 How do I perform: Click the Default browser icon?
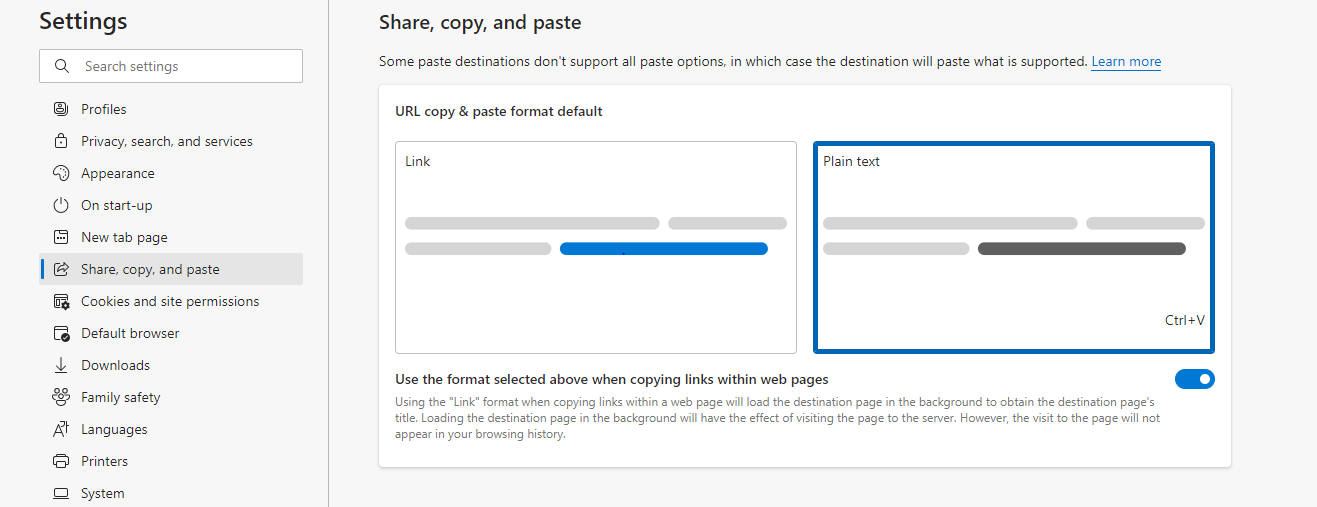61,333
